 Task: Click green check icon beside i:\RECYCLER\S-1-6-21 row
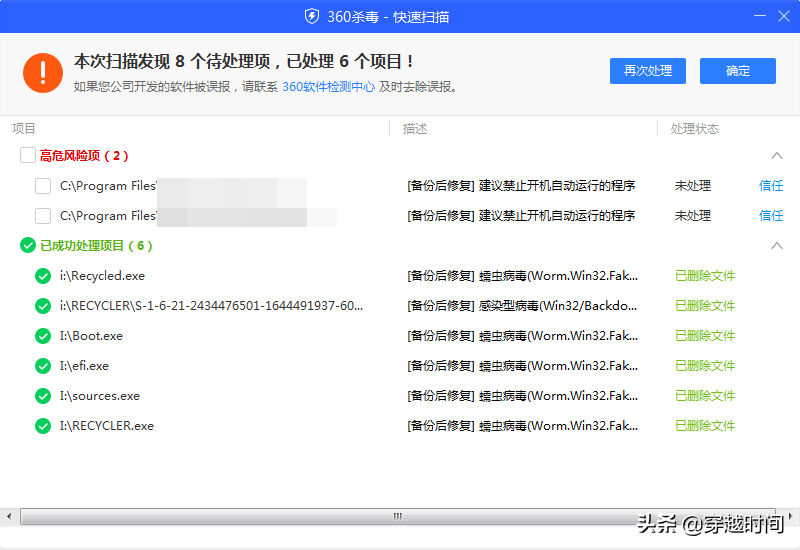point(43,306)
